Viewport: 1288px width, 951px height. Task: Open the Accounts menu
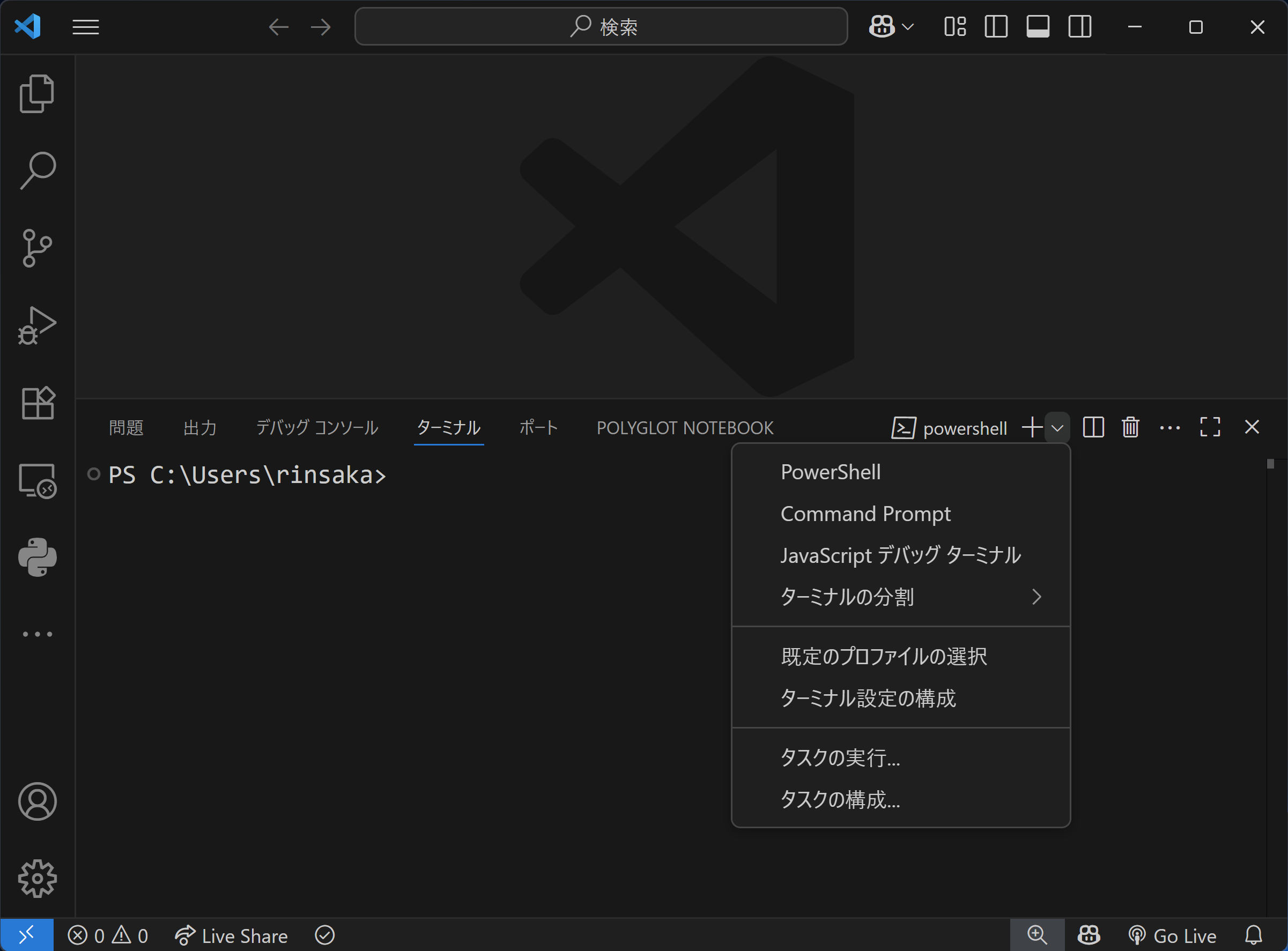37,801
